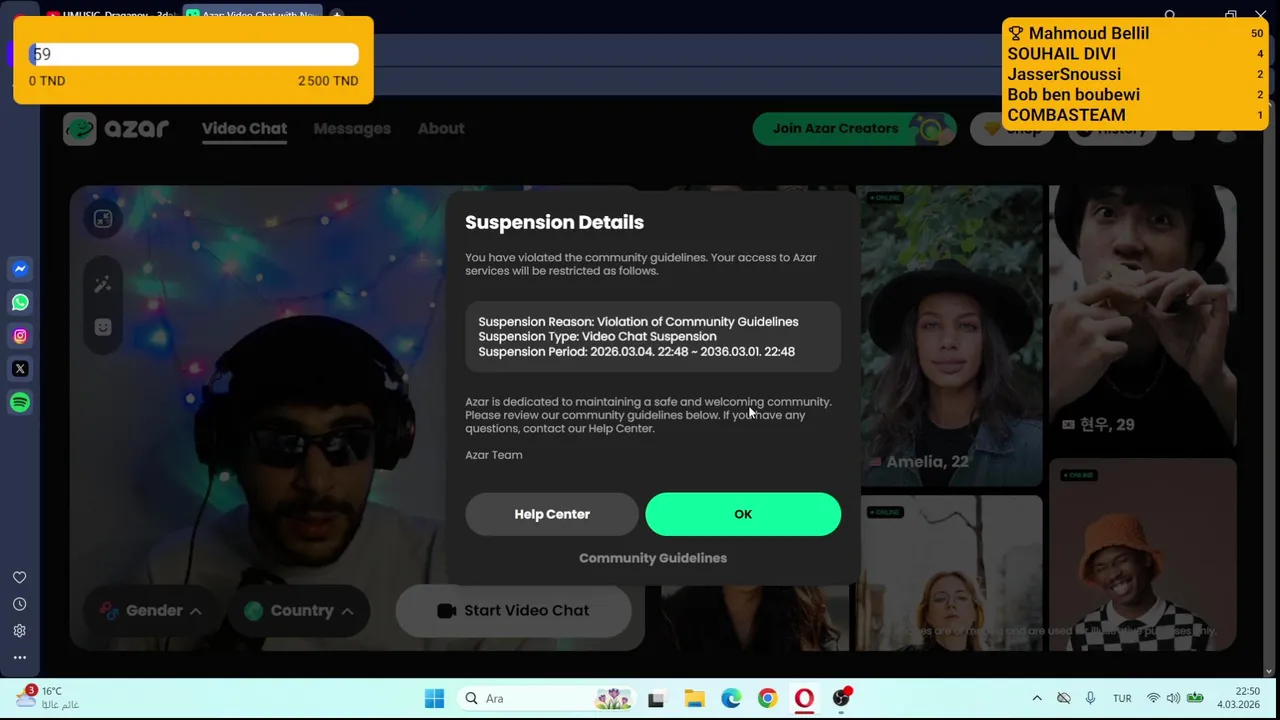Click the Azar Team signature text
Image resolution: width=1280 pixels, height=720 pixels.
pyautogui.click(x=494, y=455)
